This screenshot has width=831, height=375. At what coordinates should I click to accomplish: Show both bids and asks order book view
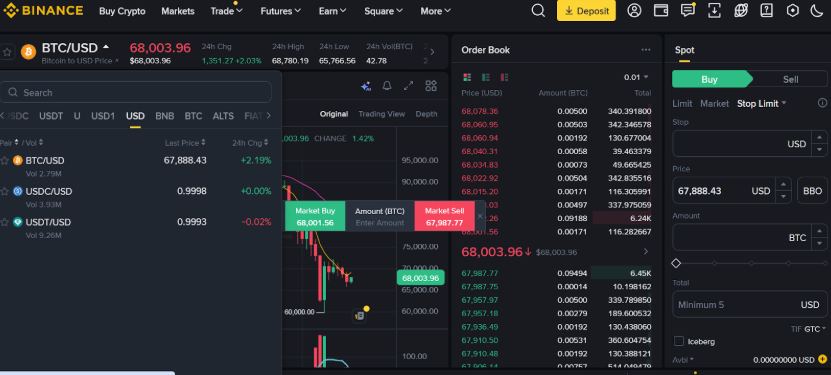pos(467,77)
